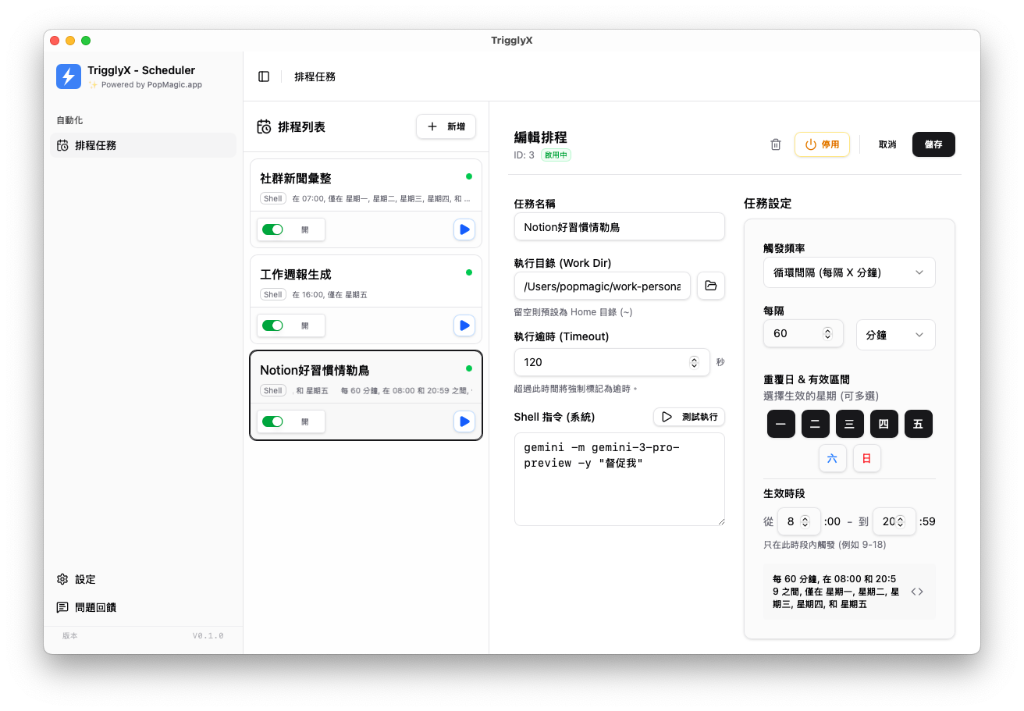The image size is (1024, 711).
Task: Click the 排程列表 calendar icon
Action: 263,126
